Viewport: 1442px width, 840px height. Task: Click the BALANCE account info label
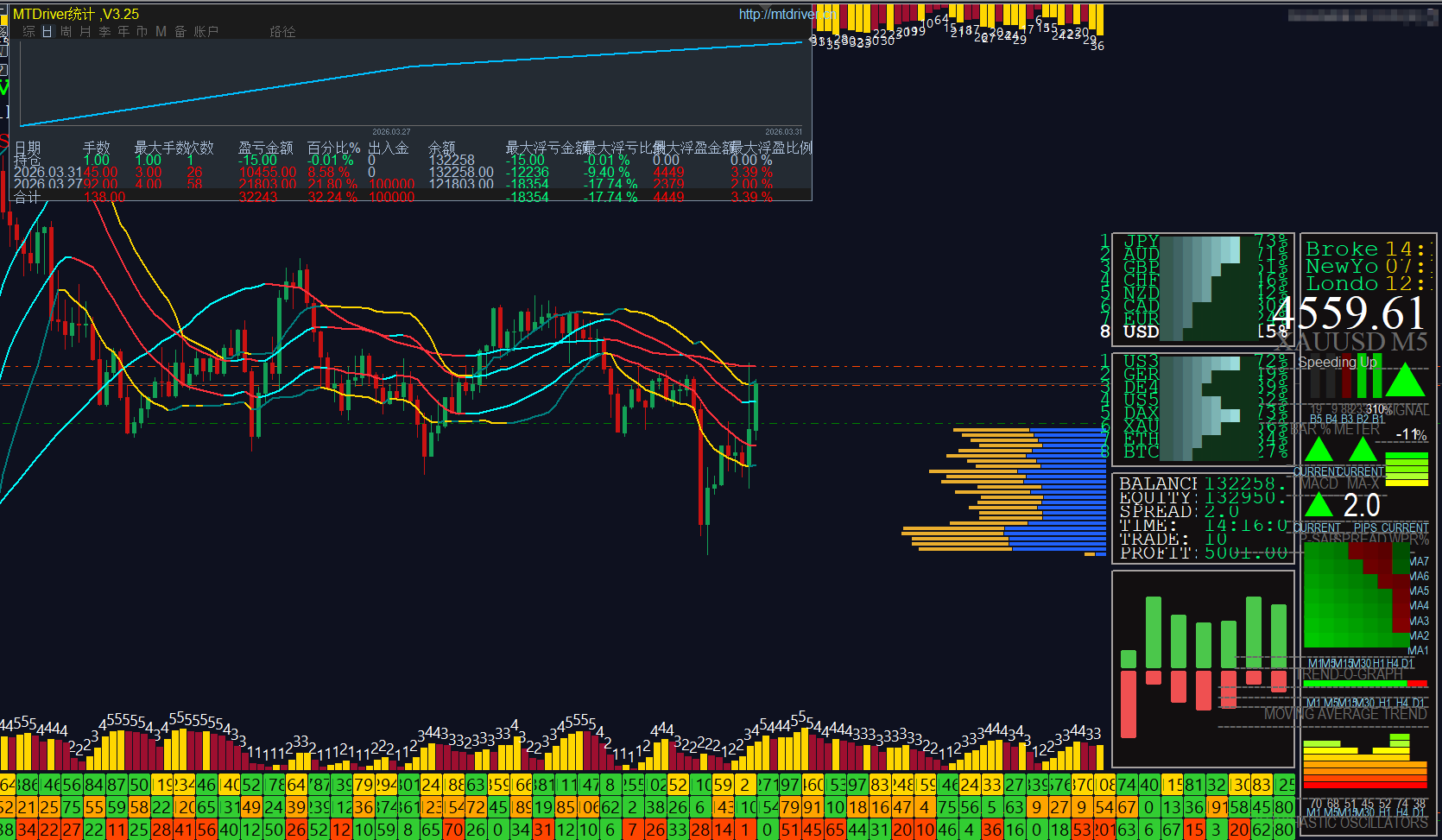(1158, 483)
